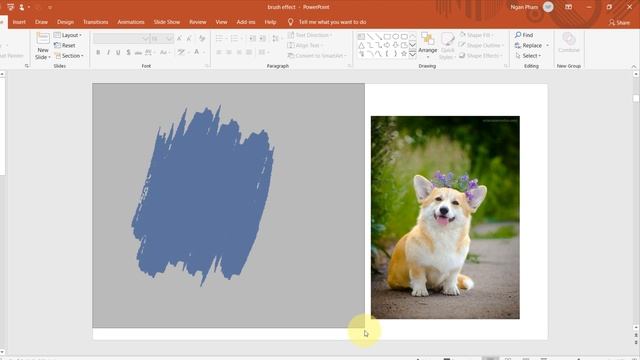Expand the Section dropdown
640x360 pixels.
[x=69, y=56]
